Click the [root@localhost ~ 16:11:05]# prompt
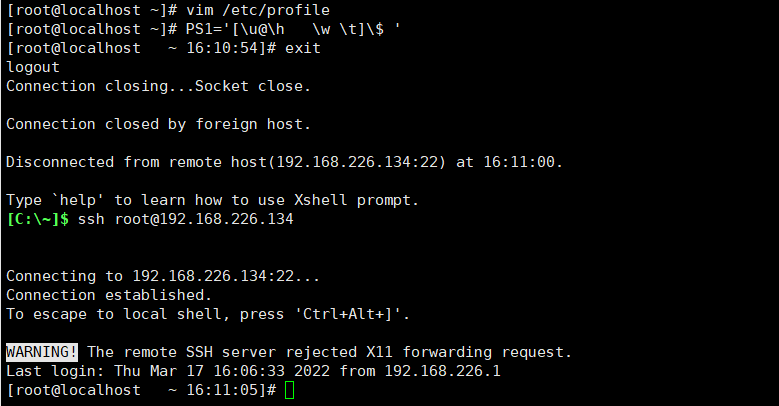 click(141, 390)
